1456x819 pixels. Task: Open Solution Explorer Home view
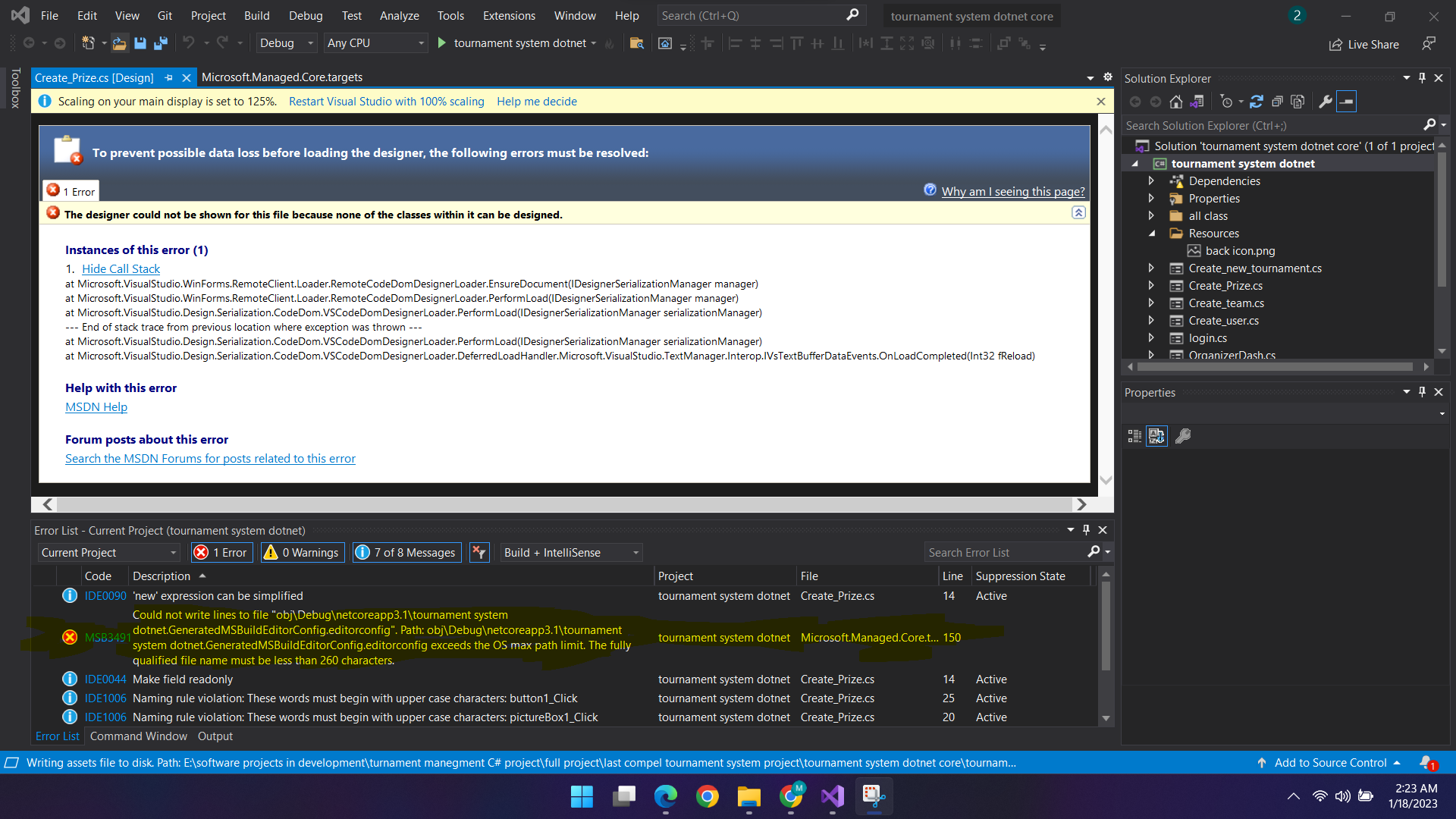[x=1176, y=102]
